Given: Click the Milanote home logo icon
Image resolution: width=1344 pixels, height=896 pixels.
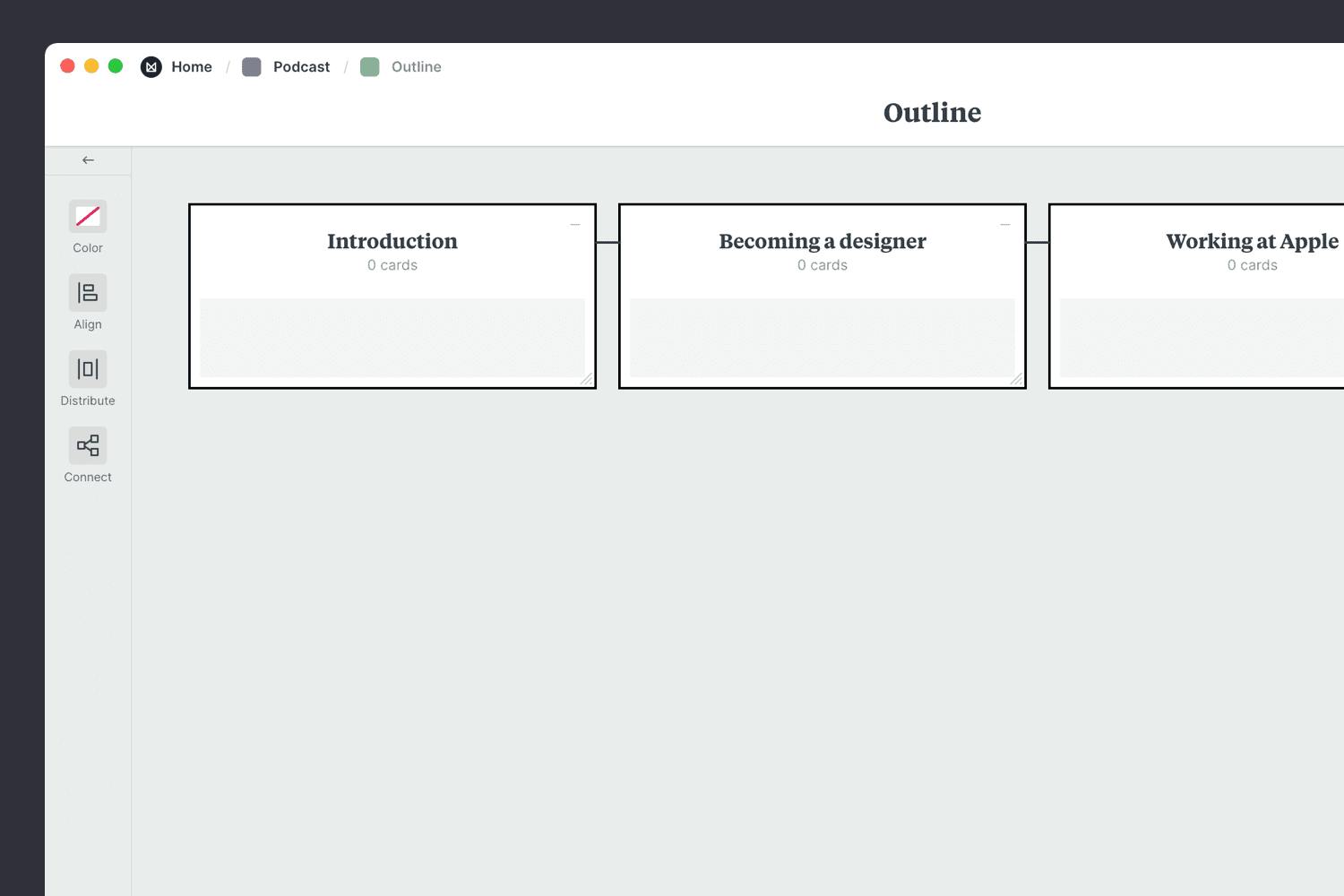Looking at the screenshot, I should (x=151, y=67).
